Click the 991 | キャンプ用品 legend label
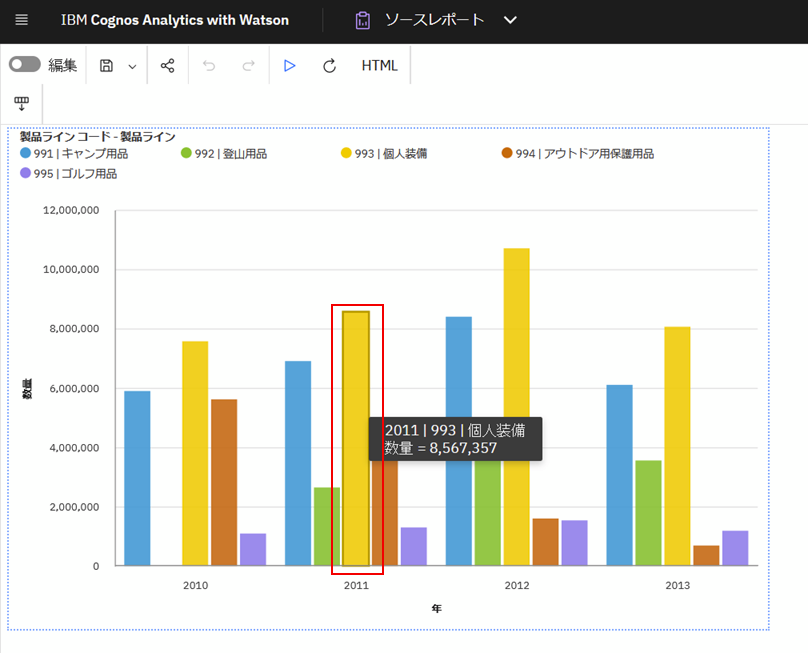 click(81, 154)
